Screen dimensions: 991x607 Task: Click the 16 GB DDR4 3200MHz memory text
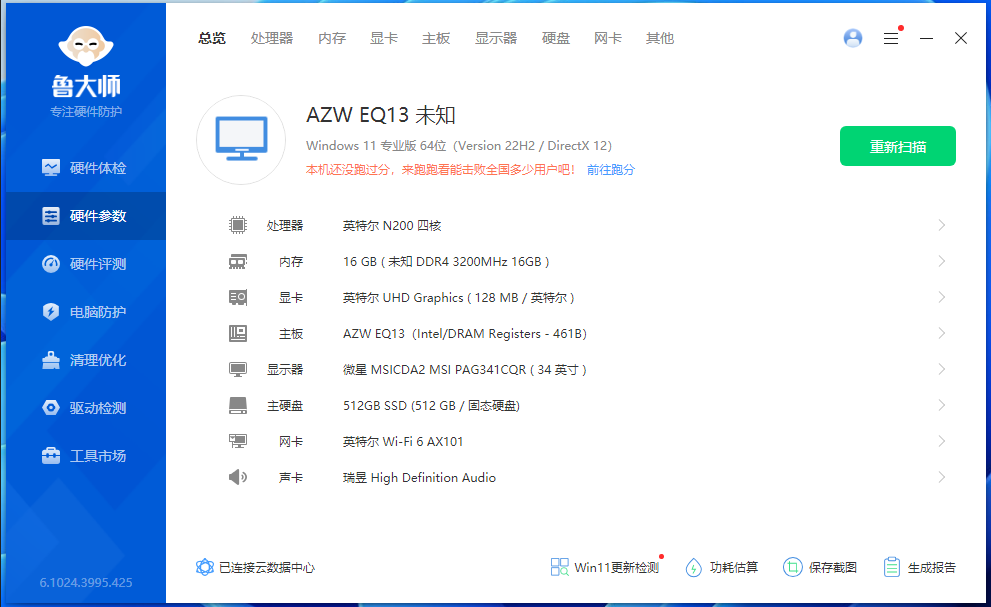(x=446, y=262)
